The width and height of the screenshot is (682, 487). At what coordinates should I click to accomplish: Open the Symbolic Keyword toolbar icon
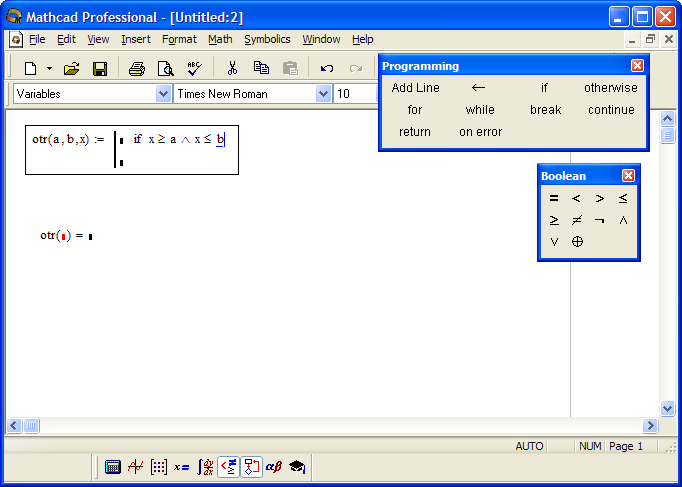pos(297,466)
